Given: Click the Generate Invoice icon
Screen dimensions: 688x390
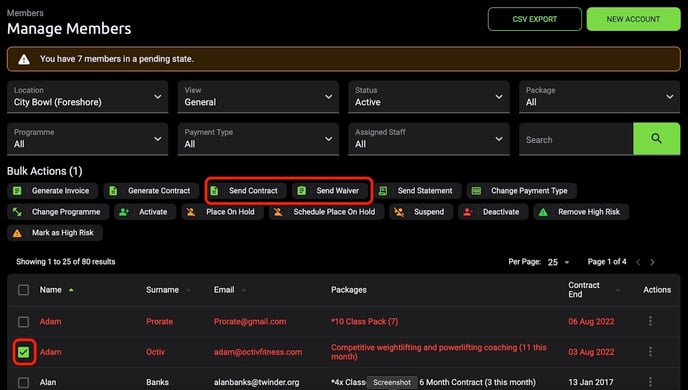Looking at the screenshot, I should point(17,191).
